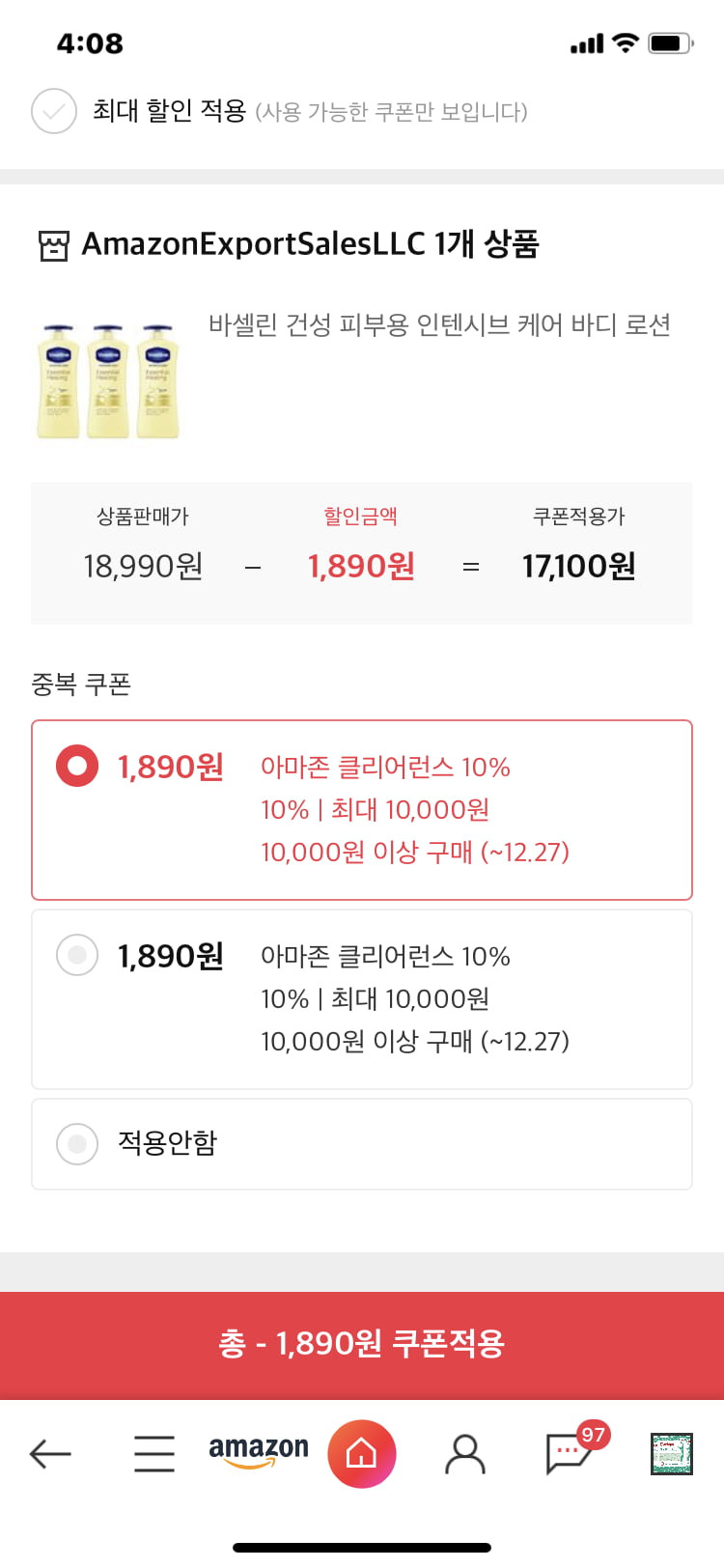
Task: Open the my account profile icon
Action: point(464,1453)
